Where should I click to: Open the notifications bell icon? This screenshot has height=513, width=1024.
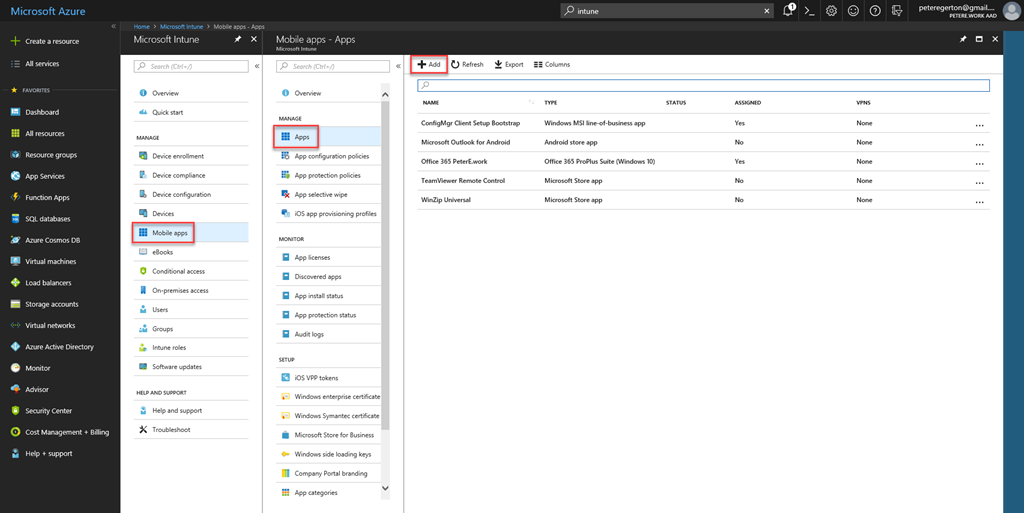click(788, 11)
